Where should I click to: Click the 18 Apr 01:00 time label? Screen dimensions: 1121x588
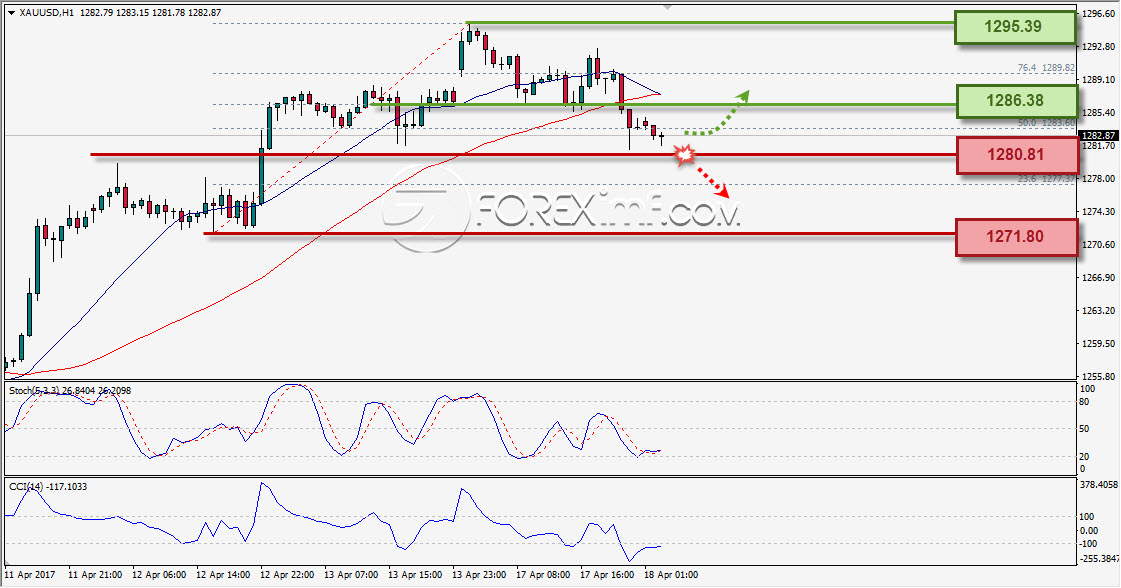pos(671,574)
